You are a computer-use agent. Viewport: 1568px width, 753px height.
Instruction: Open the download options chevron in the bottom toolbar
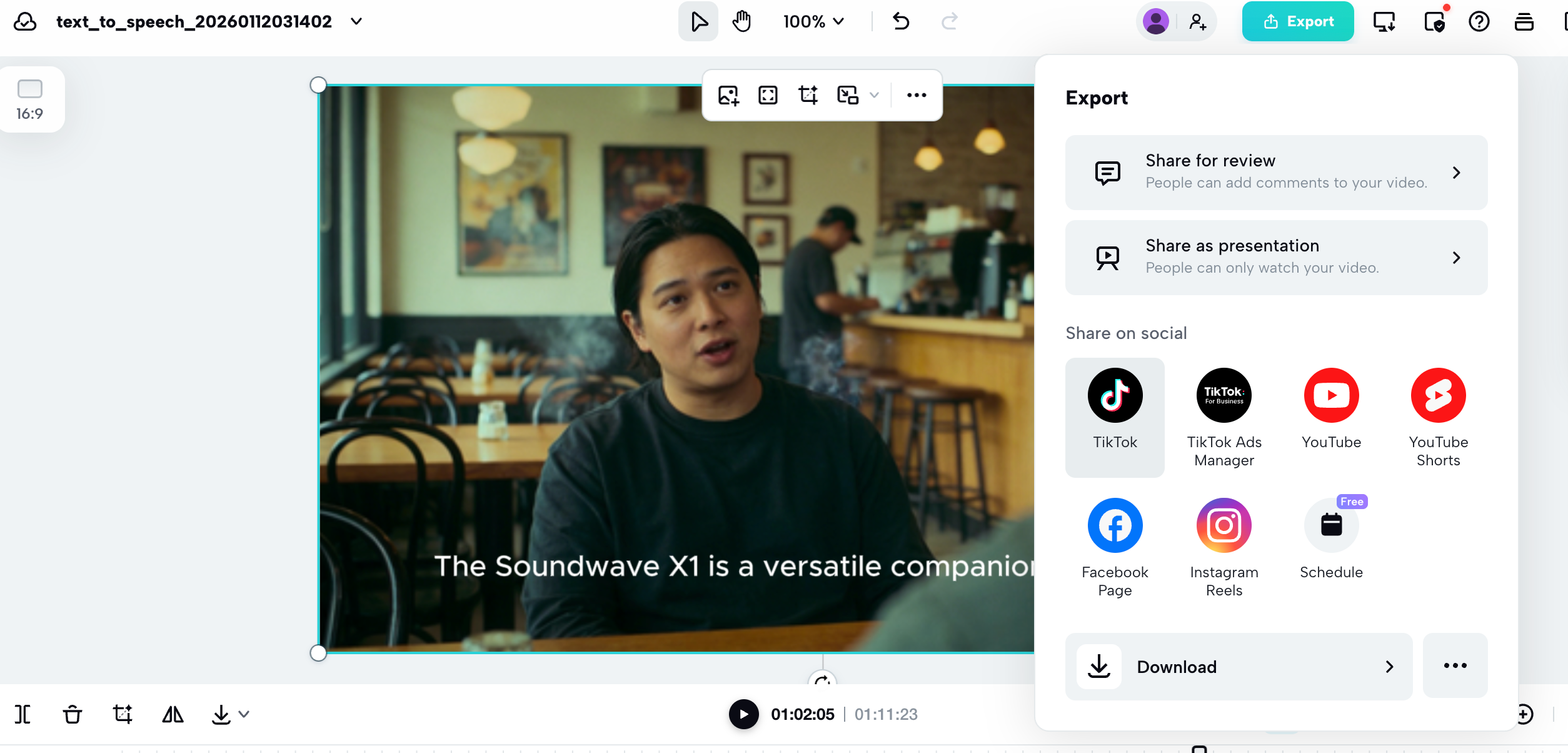(x=243, y=714)
